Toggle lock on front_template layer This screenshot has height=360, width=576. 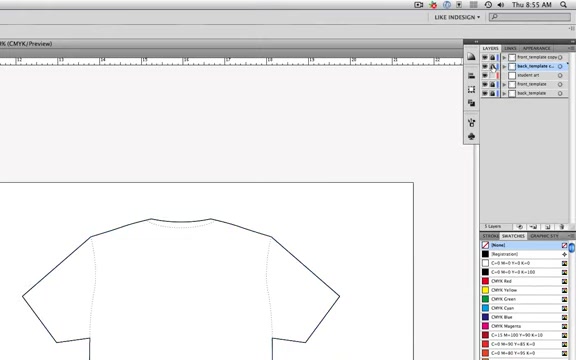(492, 84)
